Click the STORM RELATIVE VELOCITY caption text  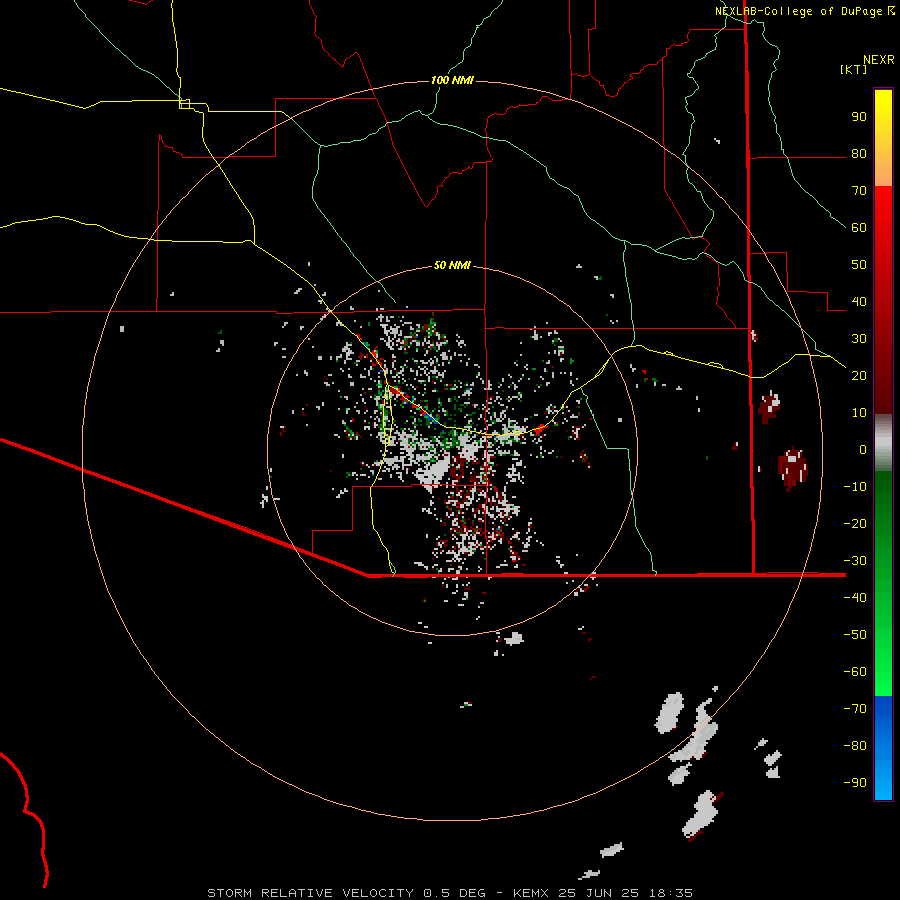point(309,893)
